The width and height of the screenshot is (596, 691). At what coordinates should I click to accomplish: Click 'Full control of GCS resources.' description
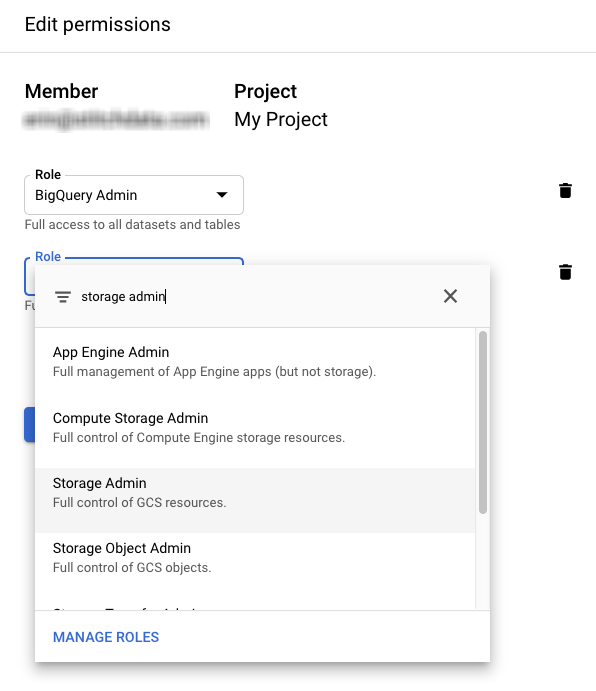pyautogui.click(x=139, y=502)
